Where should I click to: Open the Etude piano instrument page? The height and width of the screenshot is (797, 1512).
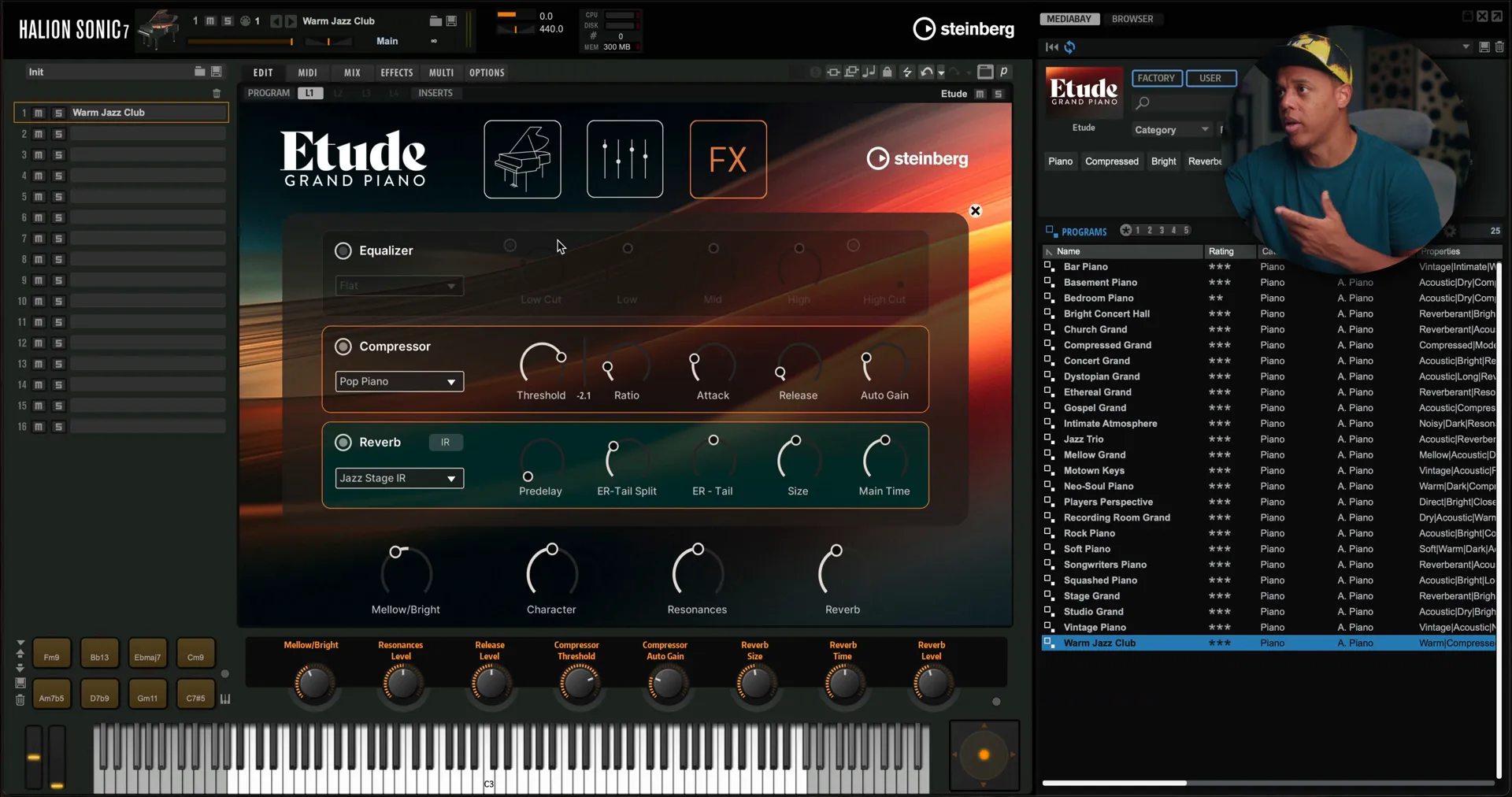click(522, 159)
